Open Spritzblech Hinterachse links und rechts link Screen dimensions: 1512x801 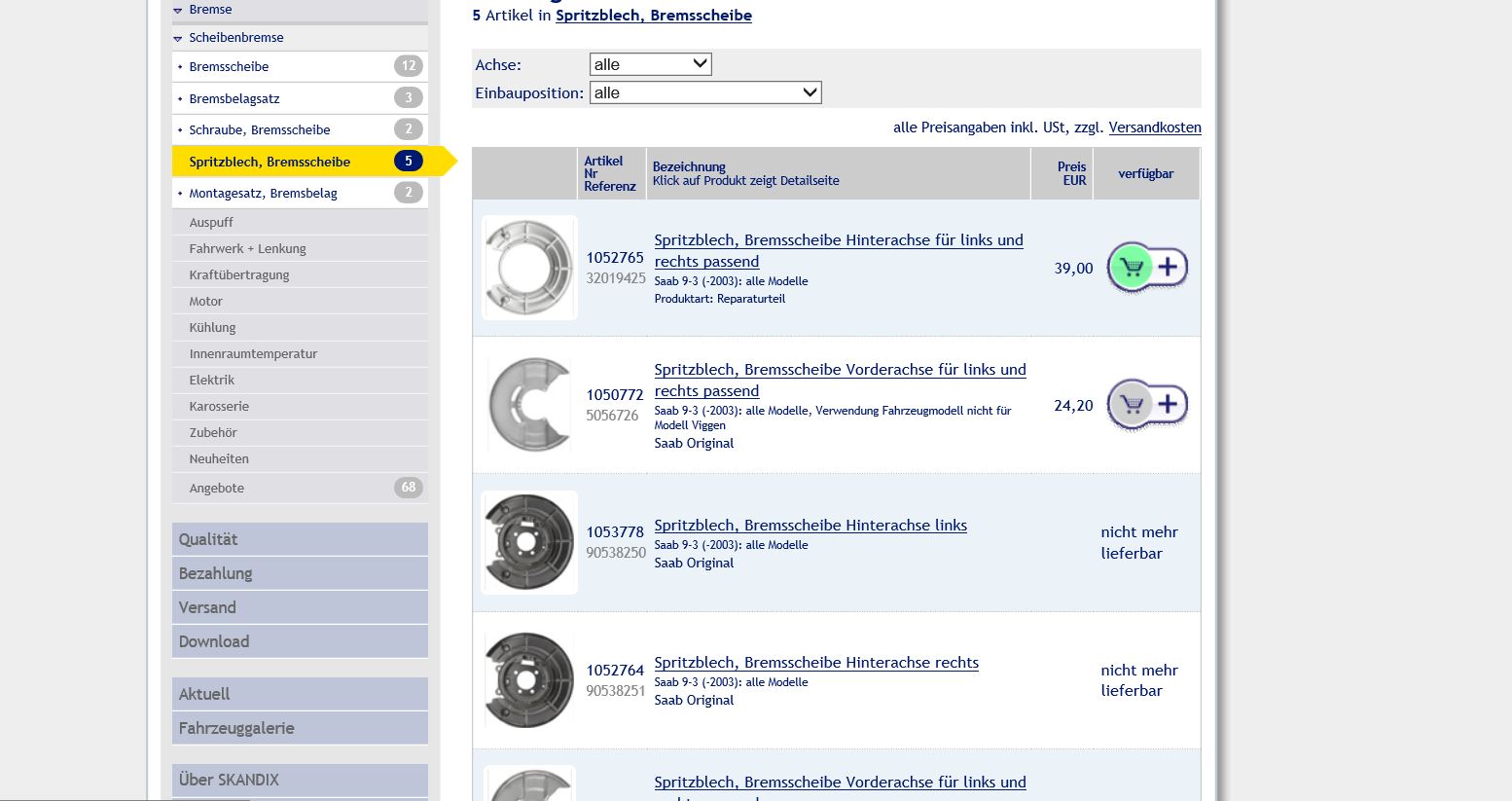click(x=839, y=250)
